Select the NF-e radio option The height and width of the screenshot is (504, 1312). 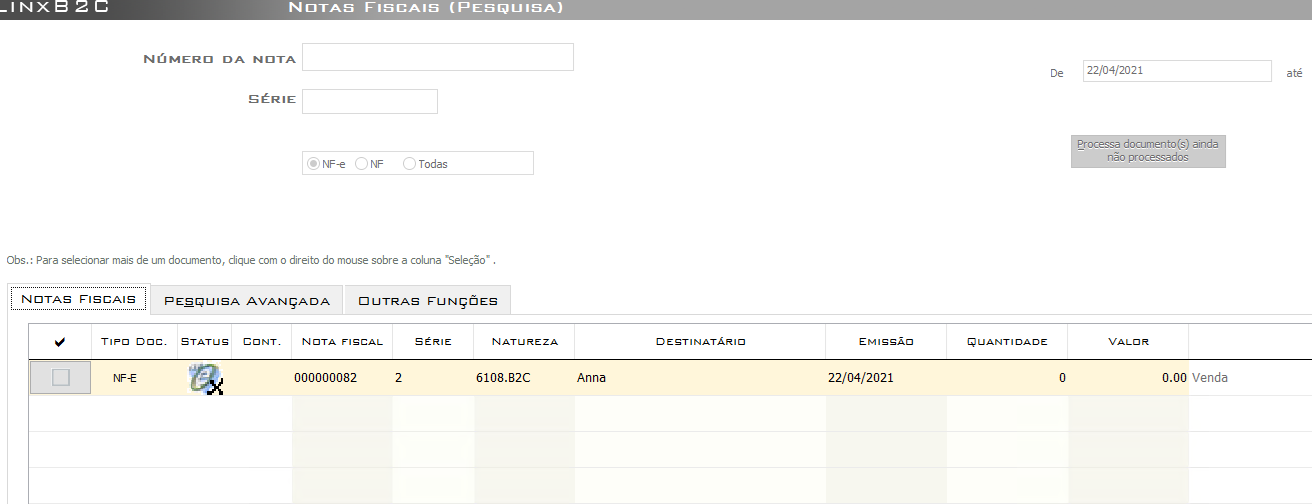tap(314, 164)
